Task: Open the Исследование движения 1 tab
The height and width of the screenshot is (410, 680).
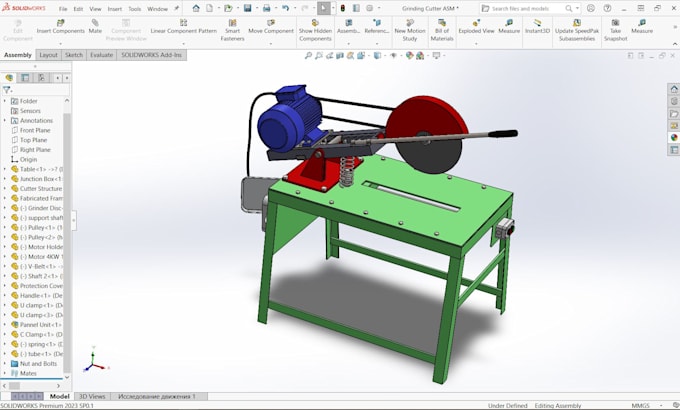Action: [157, 396]
